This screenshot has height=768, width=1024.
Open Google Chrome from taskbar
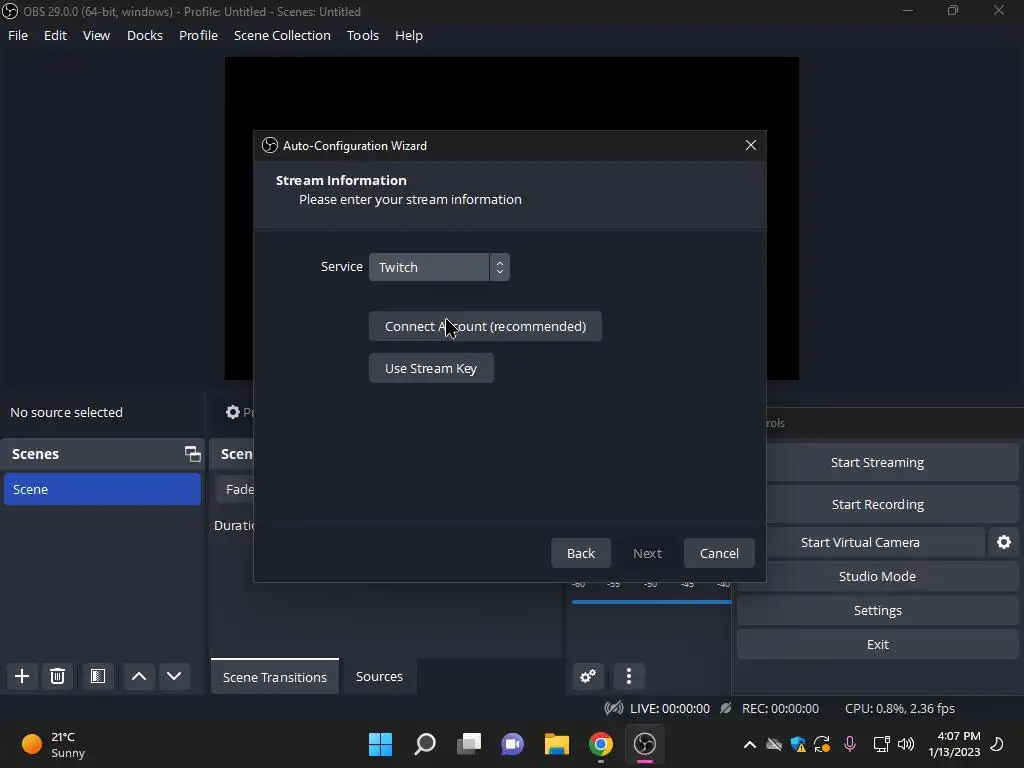[x=601, y=744]
